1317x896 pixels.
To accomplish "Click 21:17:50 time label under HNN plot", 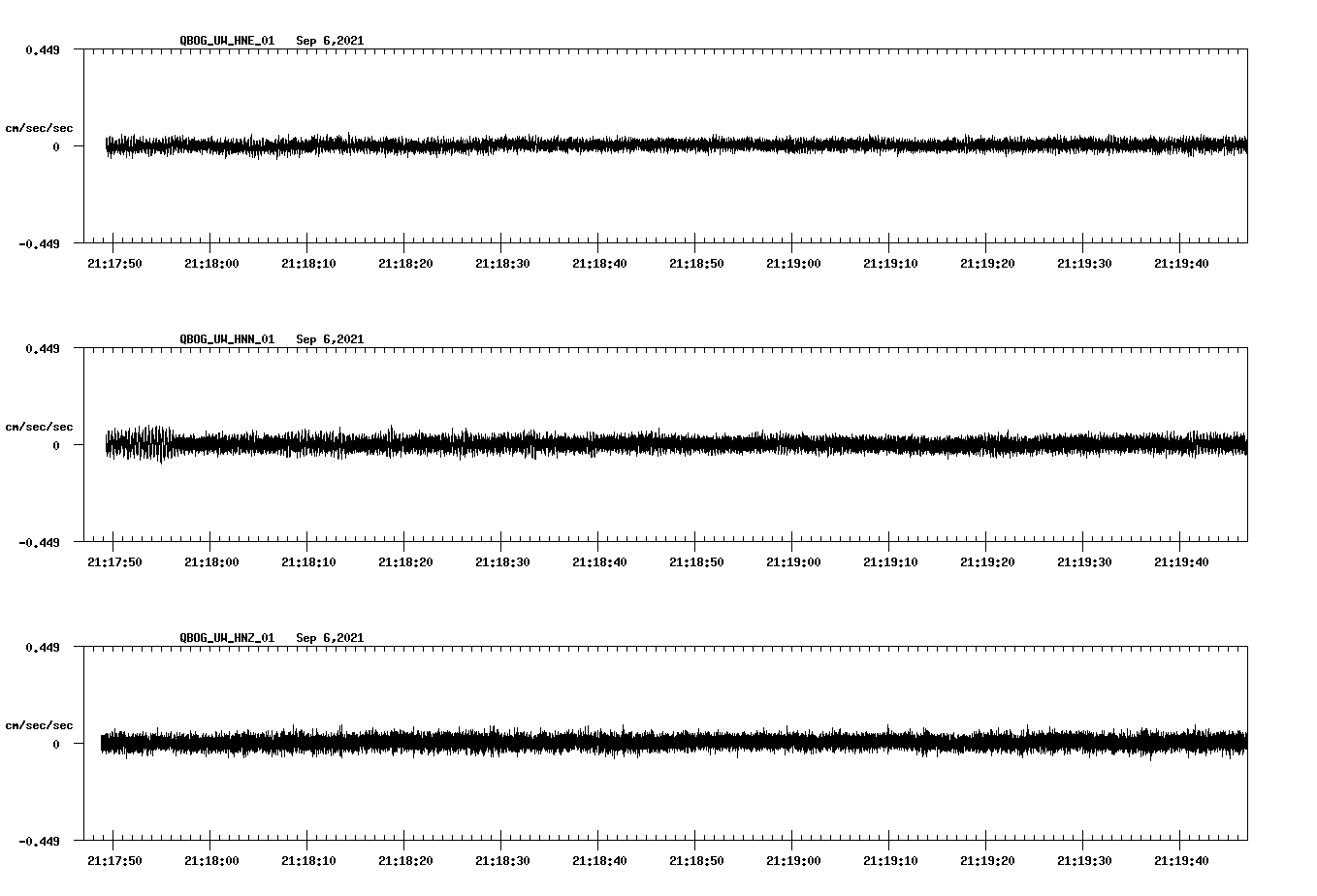I will coord(114,562).
